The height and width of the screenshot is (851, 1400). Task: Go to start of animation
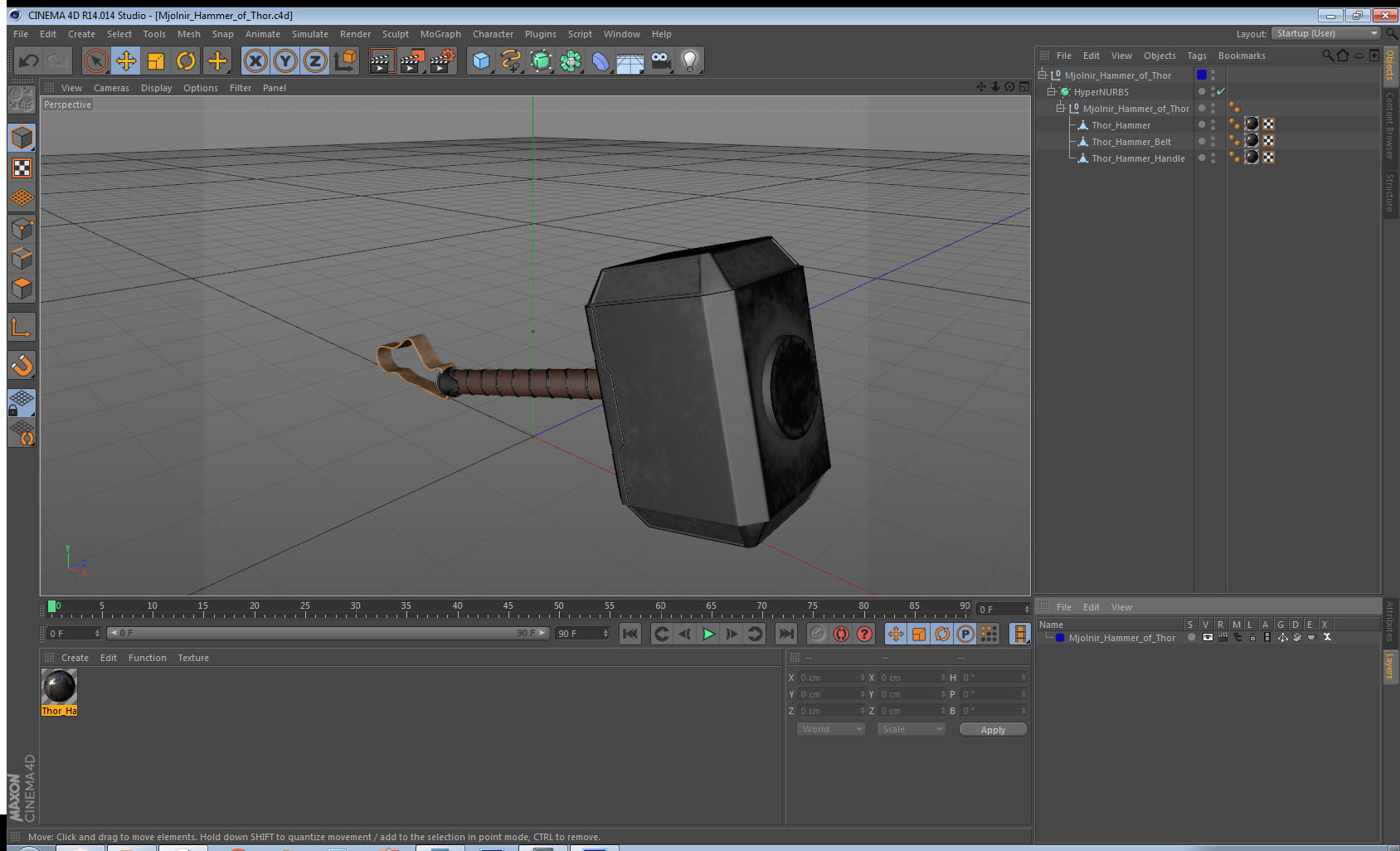[630, 634]
